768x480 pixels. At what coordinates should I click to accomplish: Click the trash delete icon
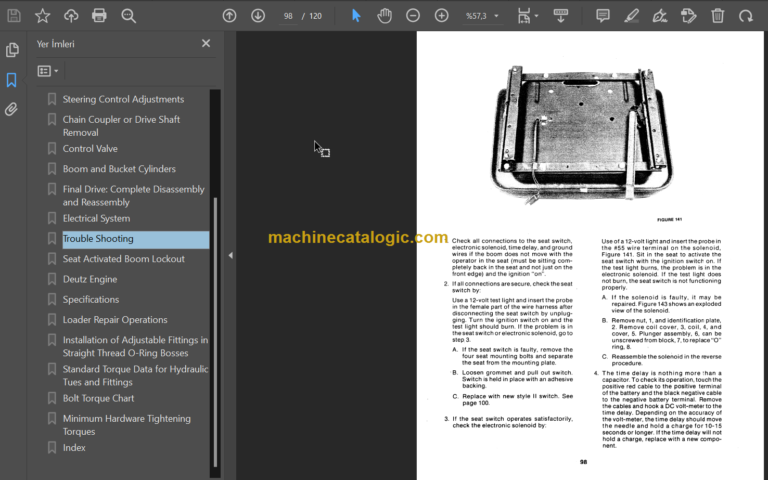pyautogui.click(x=718, y=15)
